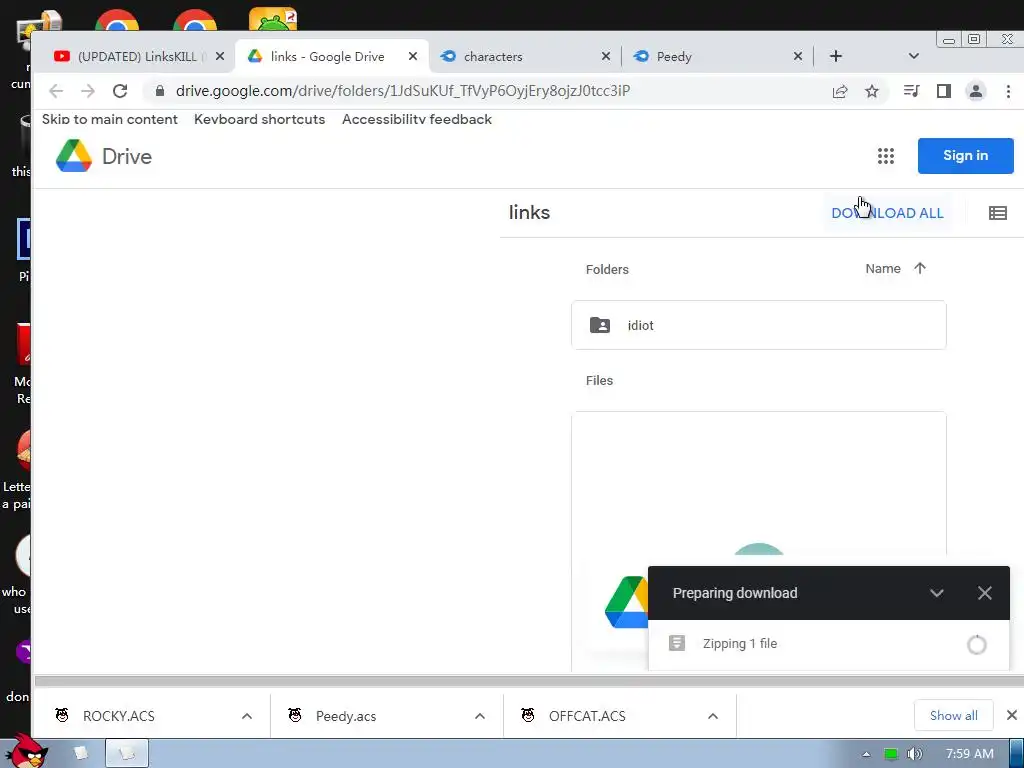The image size is (1024, 768).
Task: Open the Google apps grid
Action: point(886,156)
